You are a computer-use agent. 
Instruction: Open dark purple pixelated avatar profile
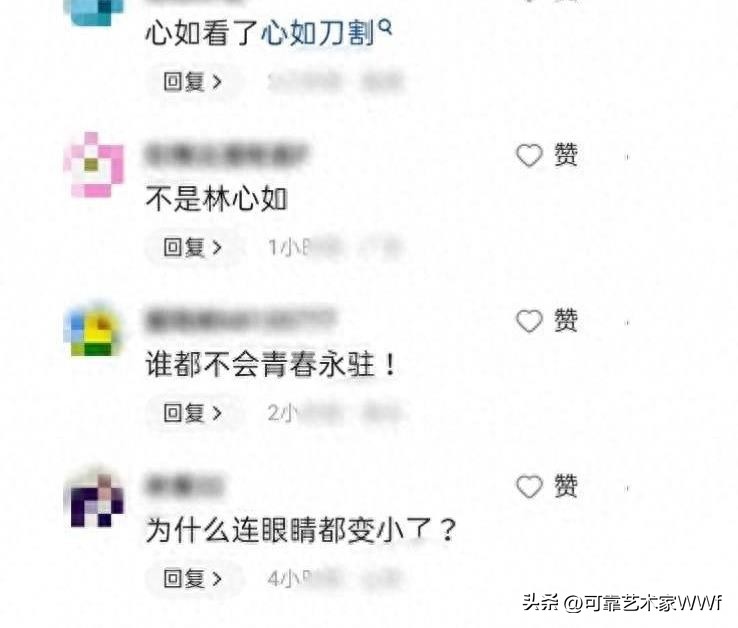point(94,498)
